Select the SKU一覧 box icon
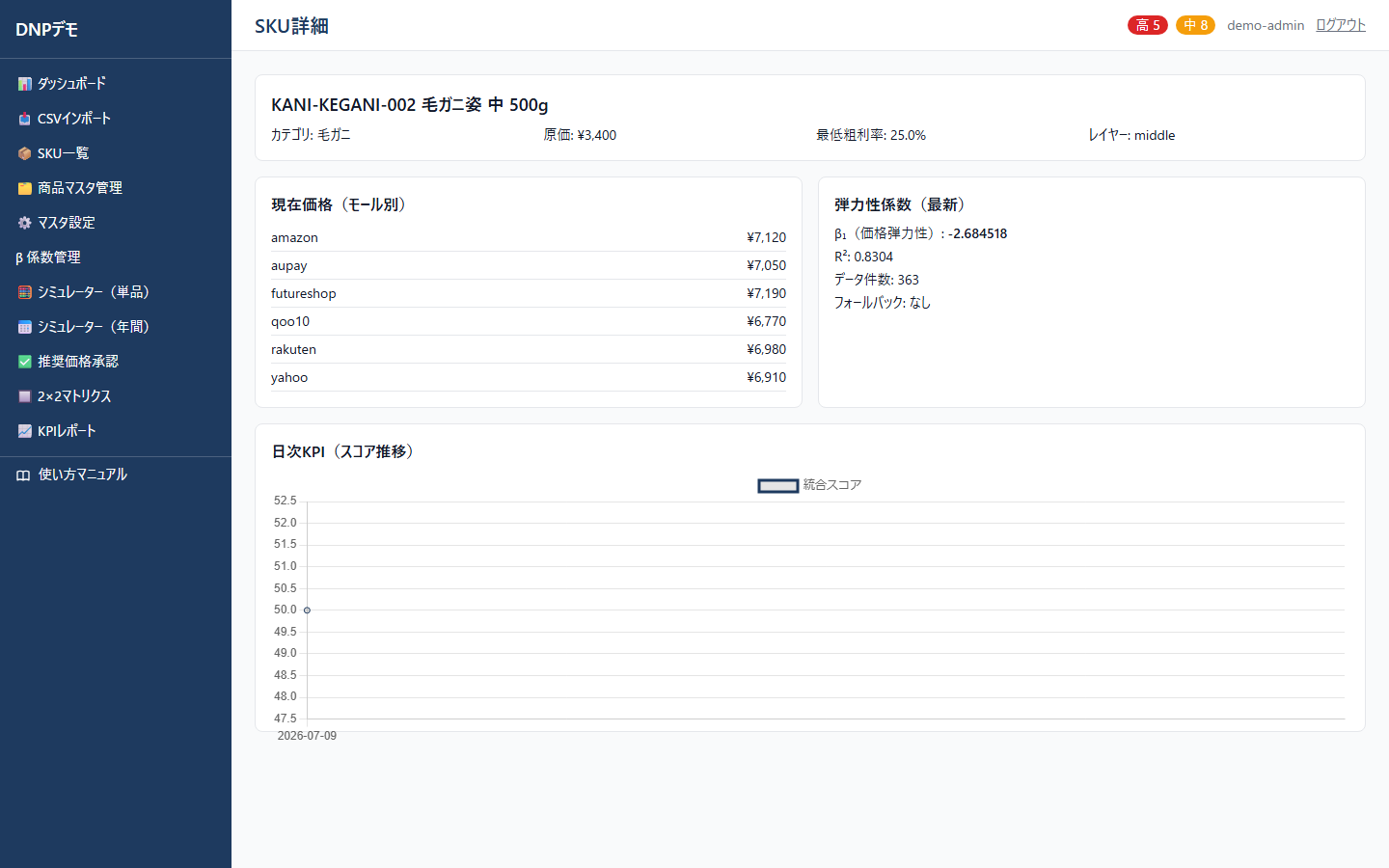Screen dimensions: 1389x868 (x=25, y=153)
